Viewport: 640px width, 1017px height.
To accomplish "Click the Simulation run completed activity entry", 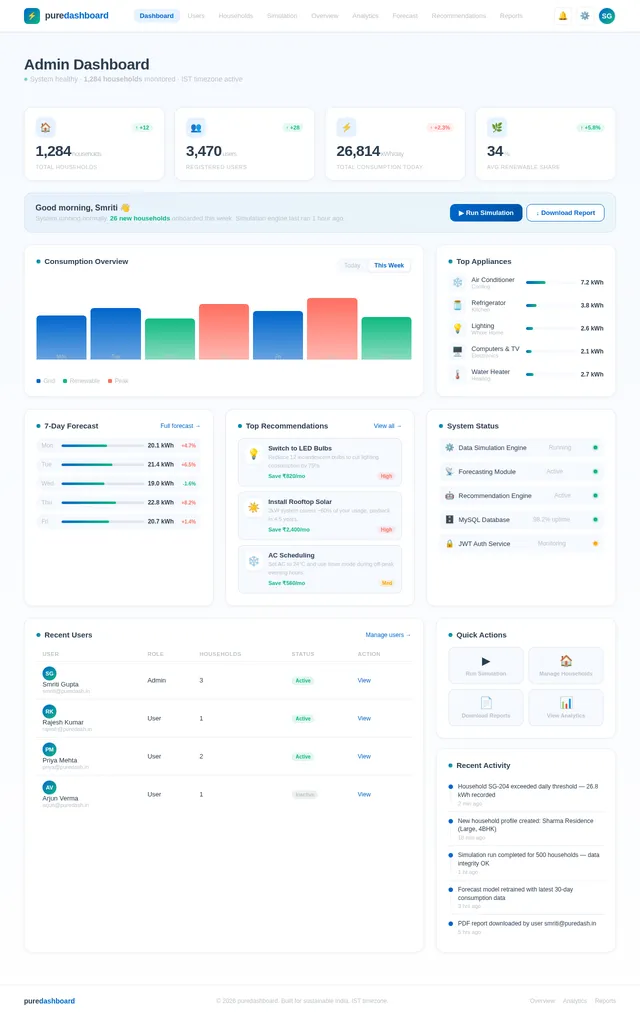I will click(x=525, y=863).
